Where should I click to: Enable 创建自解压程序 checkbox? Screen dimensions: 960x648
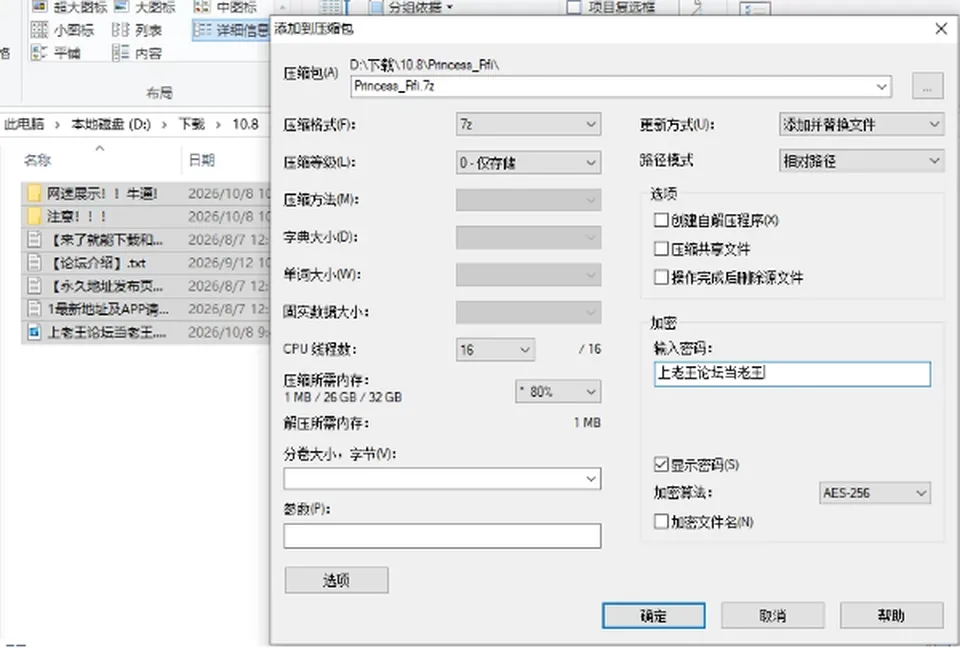[x=661, y=220]
